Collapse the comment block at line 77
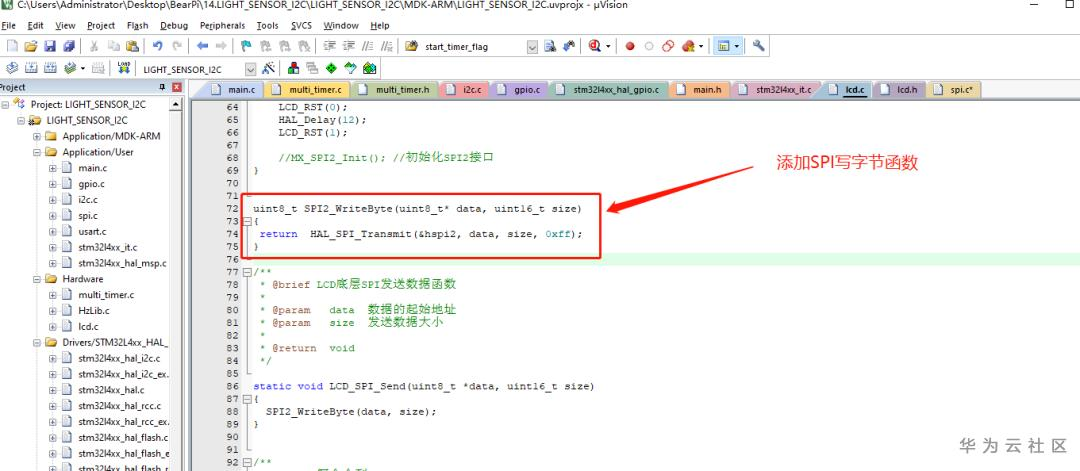 pyautogui.click(x=247, y=272)
